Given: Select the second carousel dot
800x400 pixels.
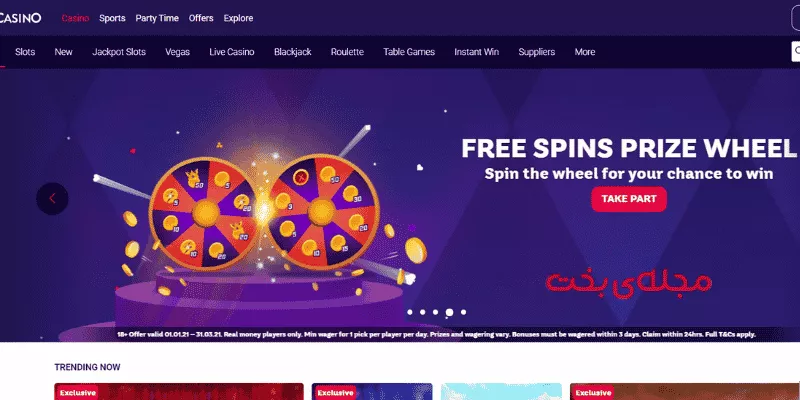Looking at the screenshot, I should (x=422, y=312).
